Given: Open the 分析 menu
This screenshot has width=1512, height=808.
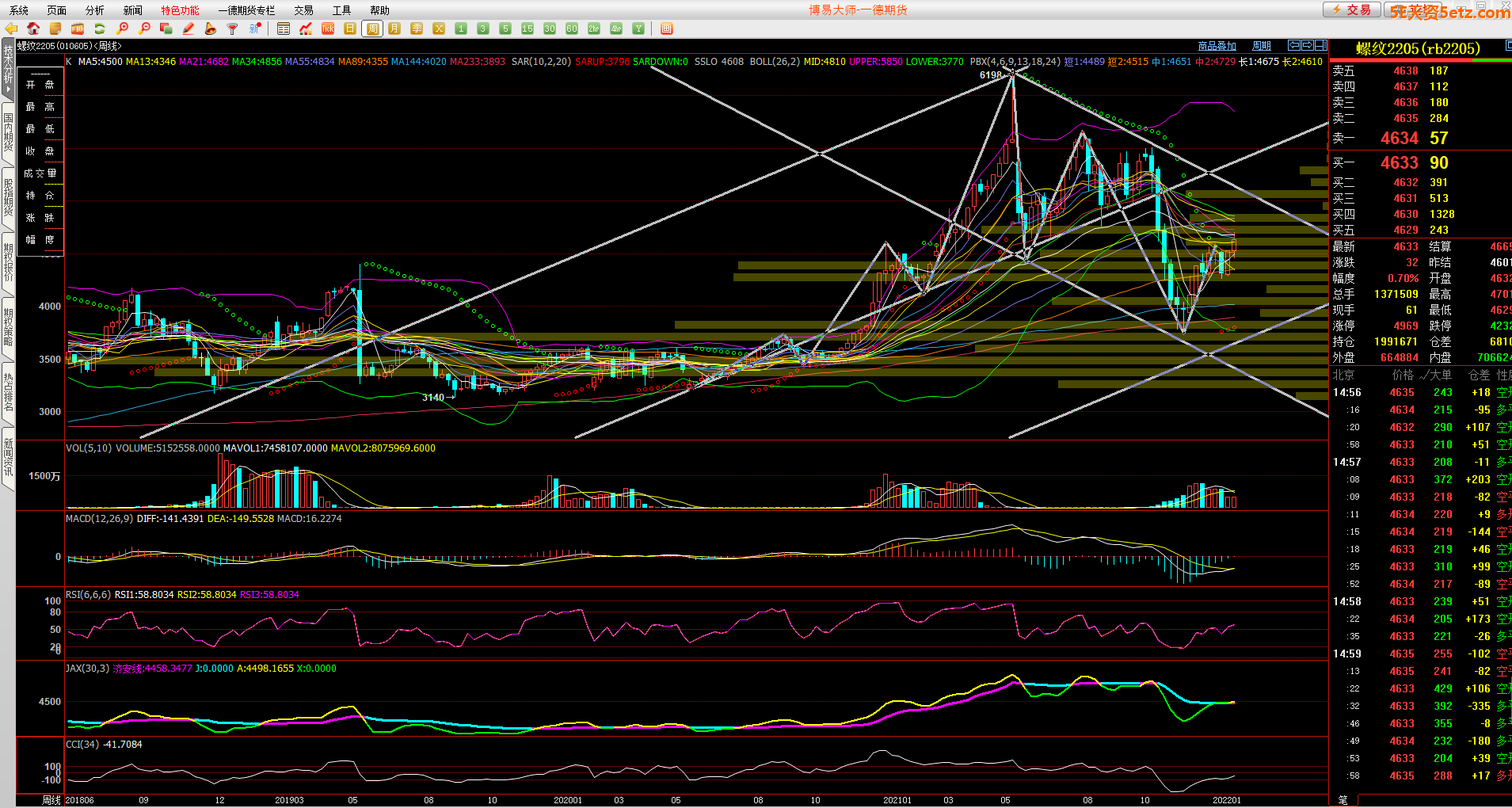Looking at the screenshot, I should 94,10.
